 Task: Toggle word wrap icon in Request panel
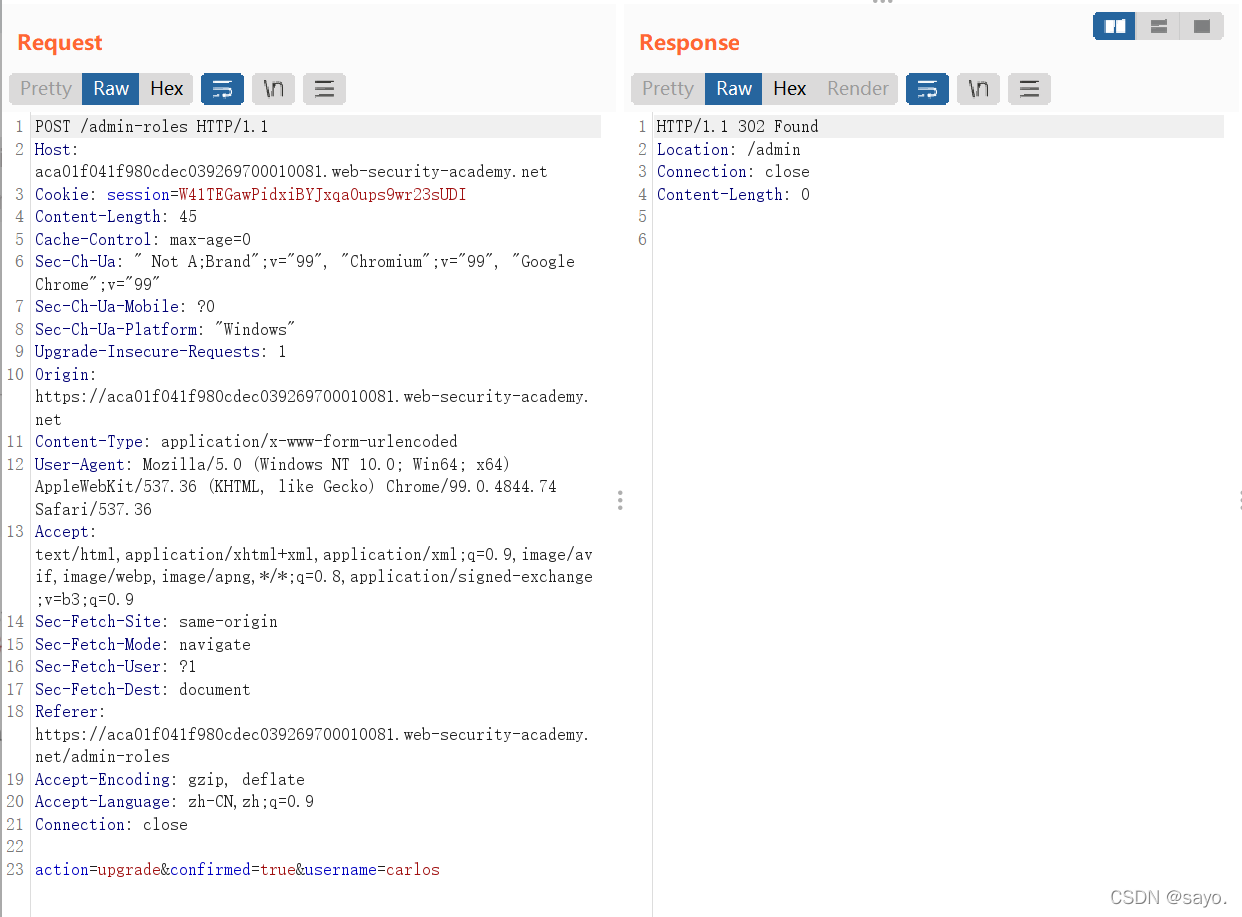(x=223, y=89)
